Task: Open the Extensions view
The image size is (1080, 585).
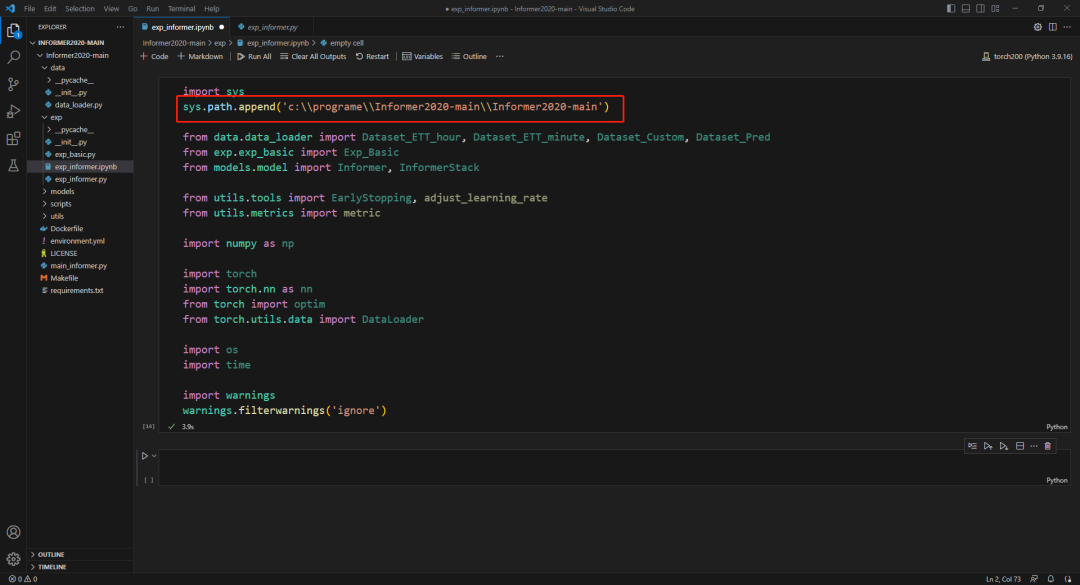Action: [13, 138]
